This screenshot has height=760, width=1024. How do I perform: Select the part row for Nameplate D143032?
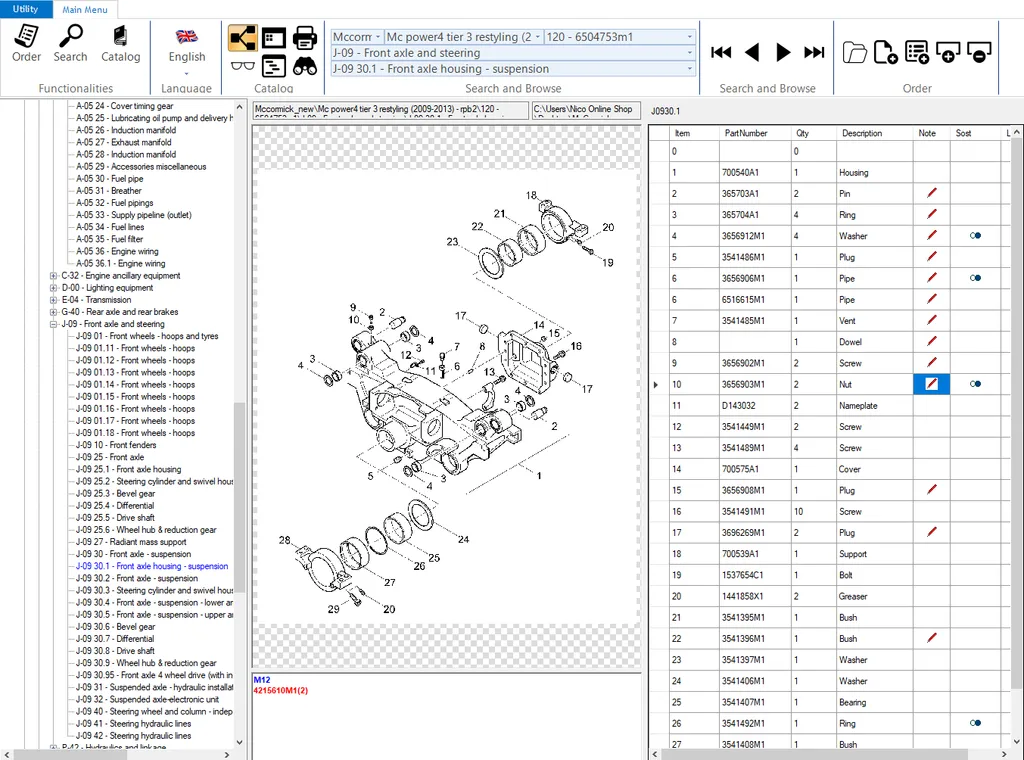[829, 405]
